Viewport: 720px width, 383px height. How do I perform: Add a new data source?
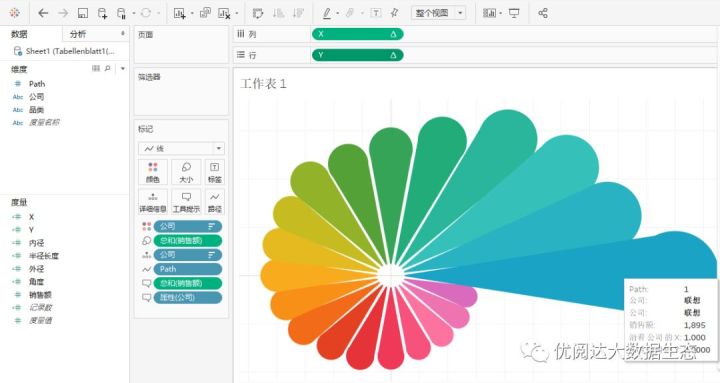pyautogui.click(x=102, y=13)
